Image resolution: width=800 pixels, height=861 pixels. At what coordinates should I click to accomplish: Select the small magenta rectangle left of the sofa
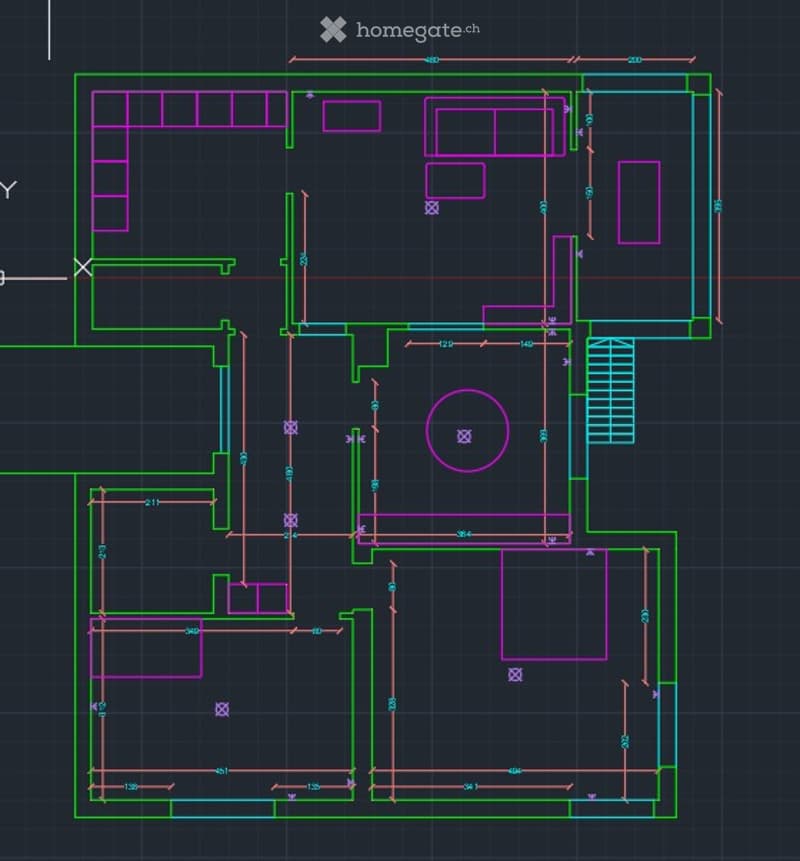pos(352,116)
